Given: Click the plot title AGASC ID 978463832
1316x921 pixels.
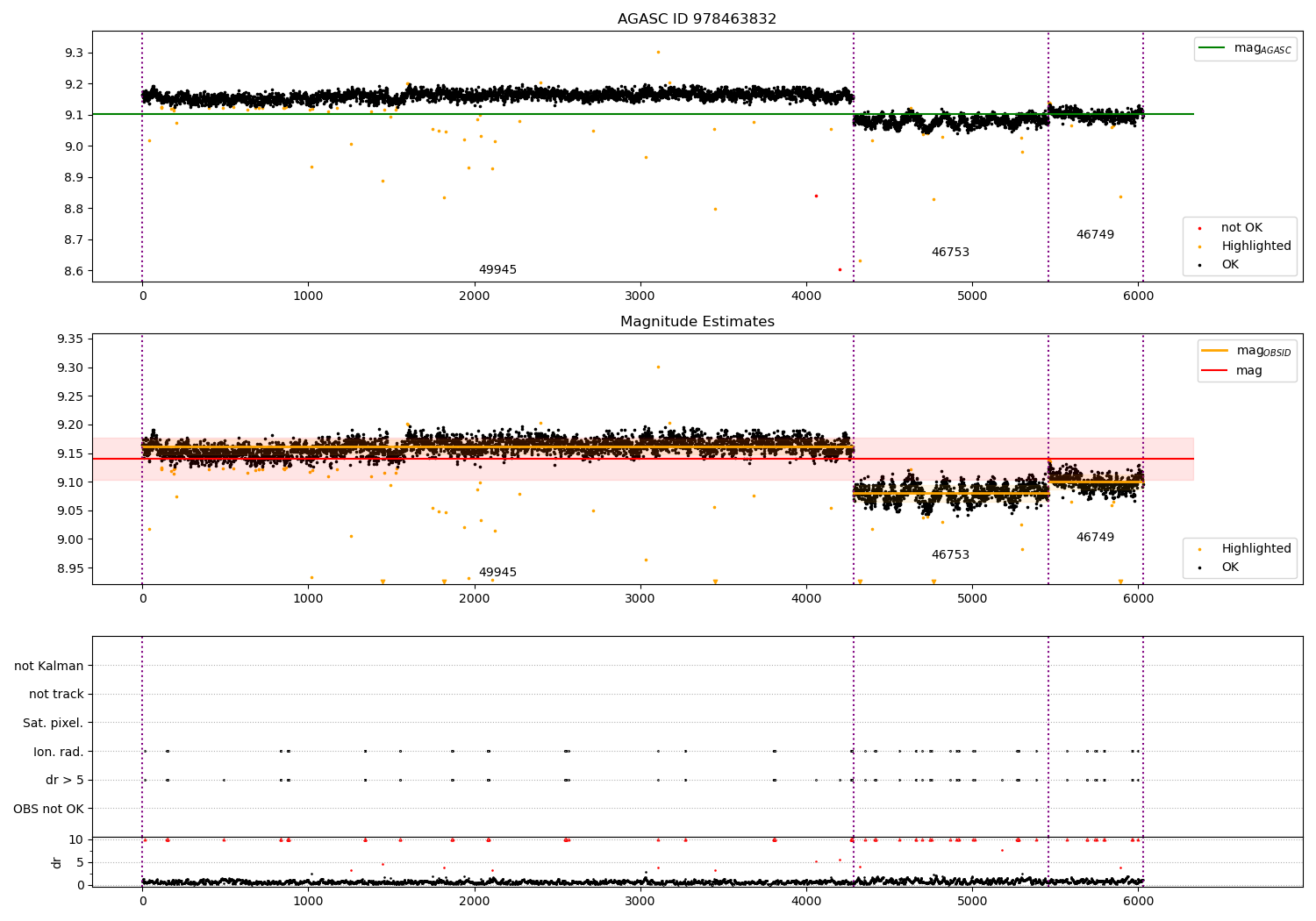Looking at the screenshot, I should point(697,19).
